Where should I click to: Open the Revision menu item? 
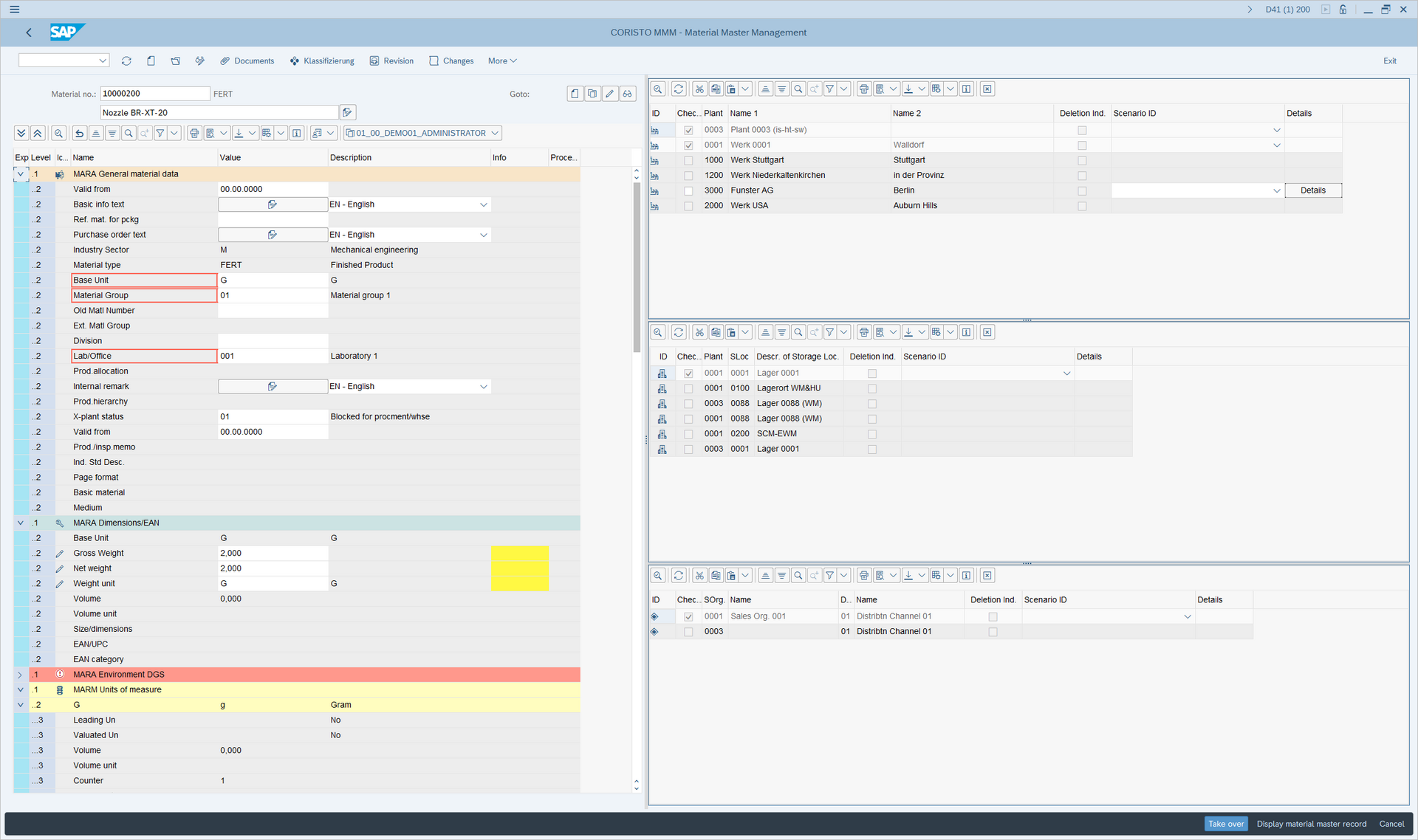point(391,61)
